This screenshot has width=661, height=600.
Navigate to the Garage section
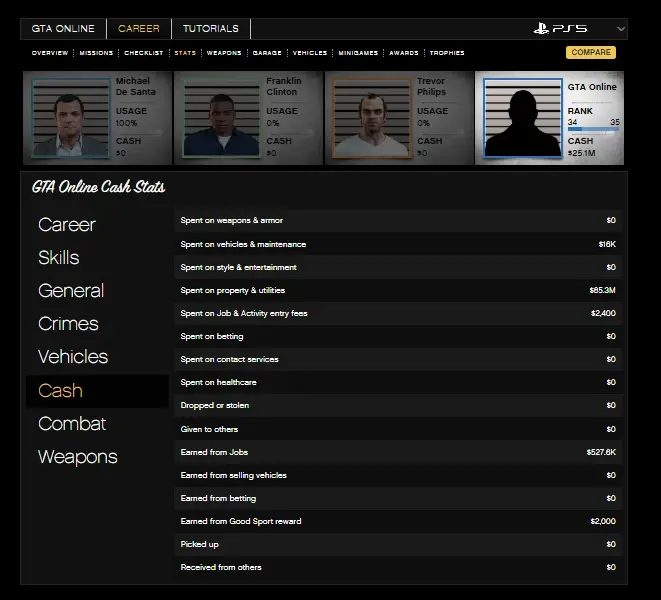click(x=267, y=53)
